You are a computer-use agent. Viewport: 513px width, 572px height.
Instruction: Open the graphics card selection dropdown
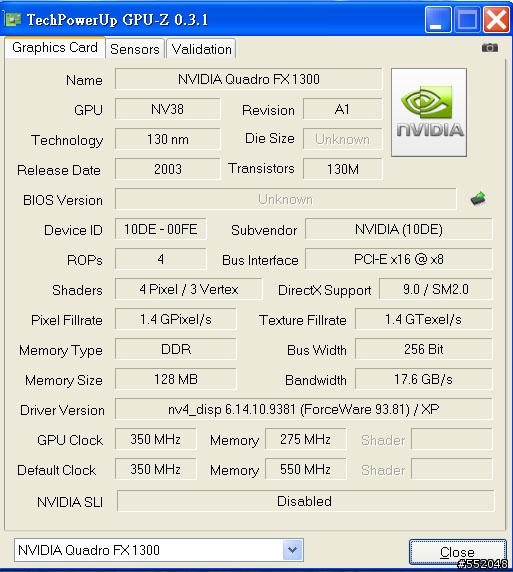pos(293,549)
